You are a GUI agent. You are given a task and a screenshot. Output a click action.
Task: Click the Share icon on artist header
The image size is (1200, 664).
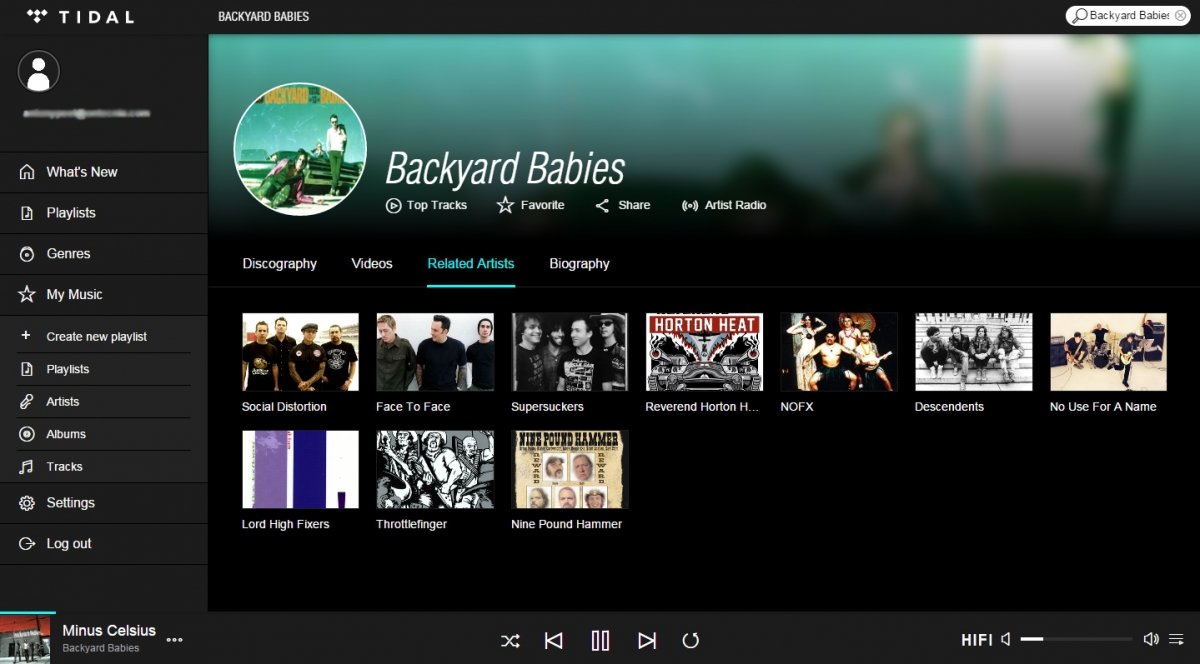click(x=602, y=205)
